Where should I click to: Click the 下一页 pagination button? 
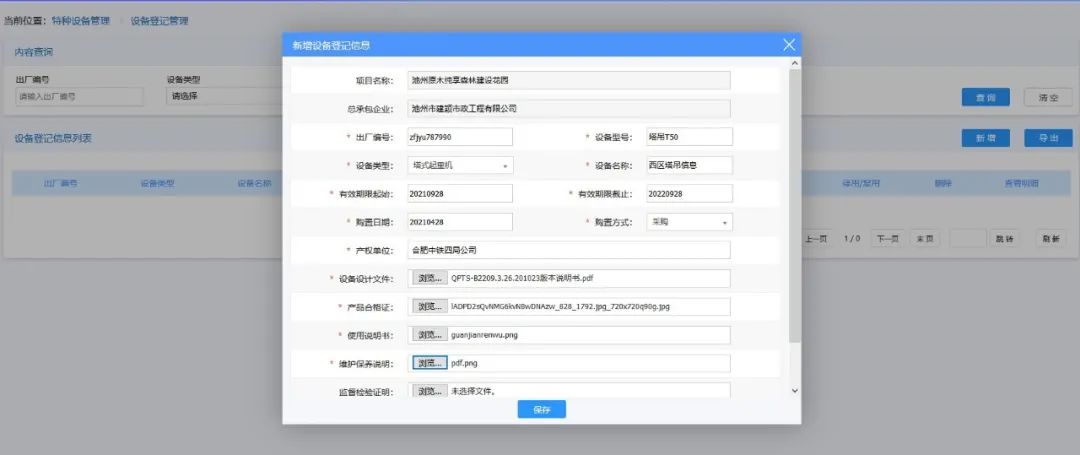[886, 239]
